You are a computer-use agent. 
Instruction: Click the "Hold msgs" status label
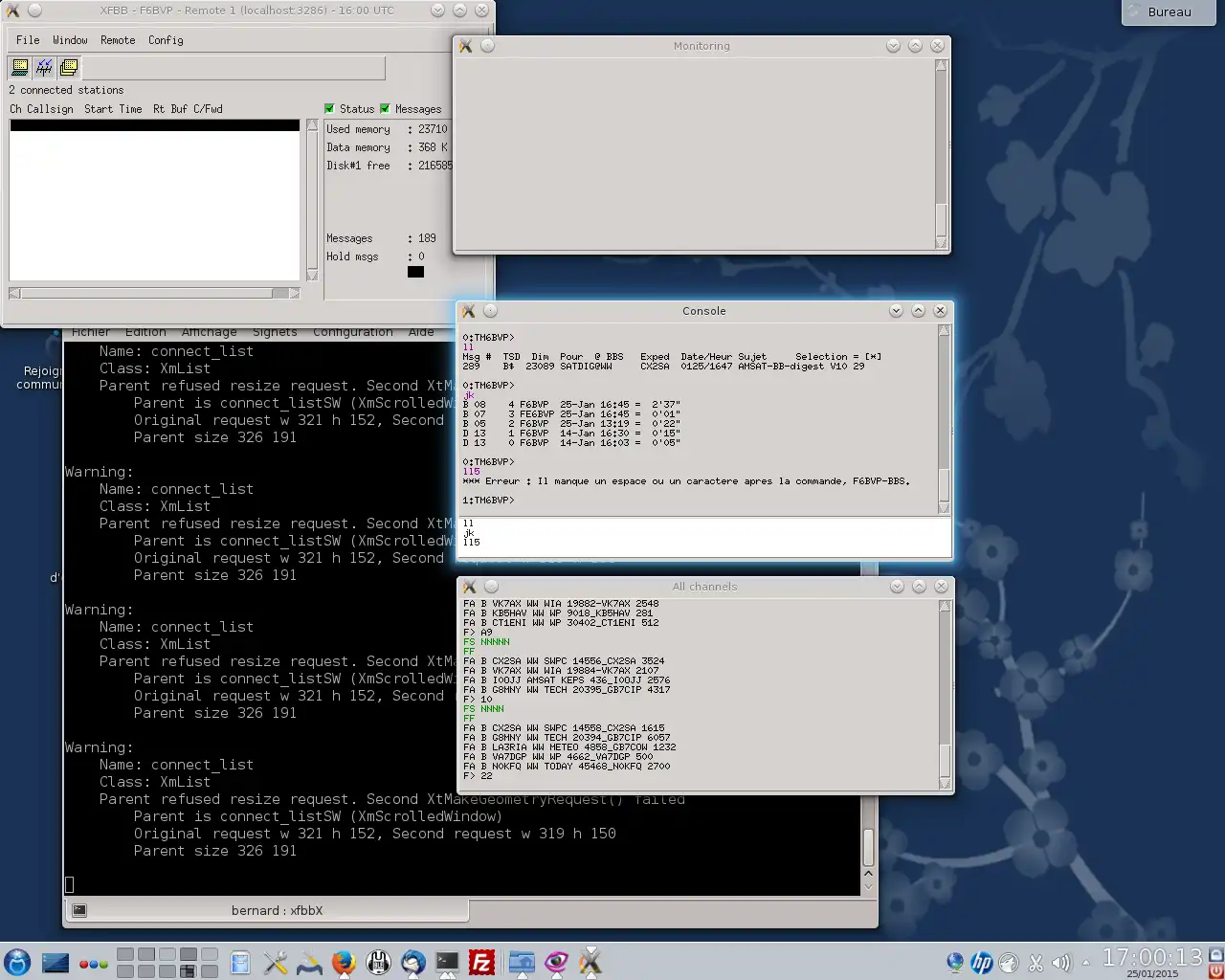click(x=352, y=256)
